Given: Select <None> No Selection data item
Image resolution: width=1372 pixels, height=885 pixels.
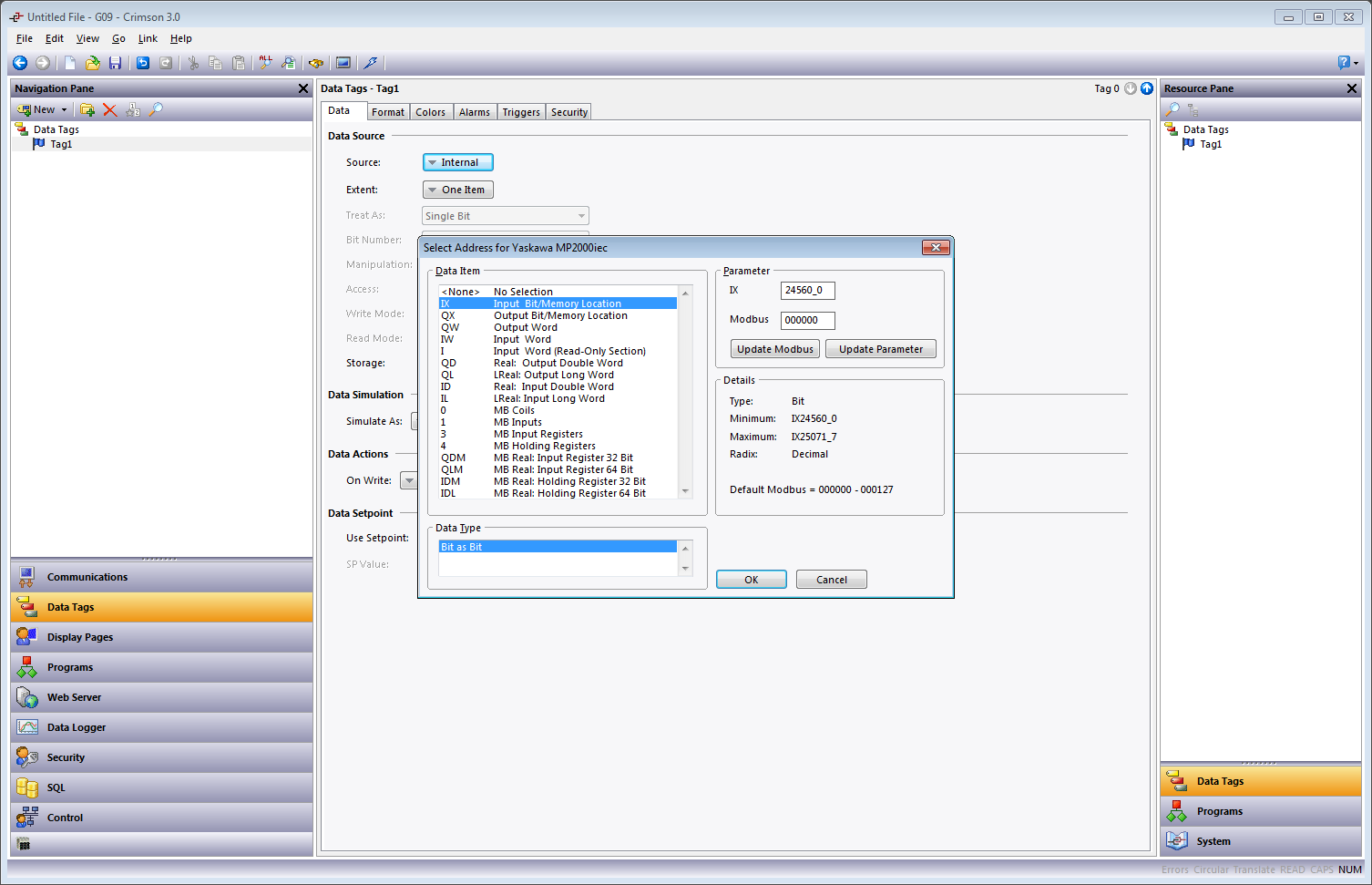Looking at the screenshot, I should coord(558,292).
